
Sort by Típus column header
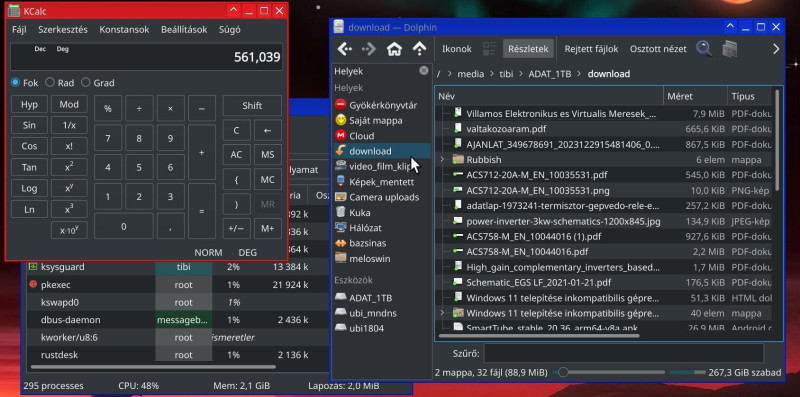point(751,96)
